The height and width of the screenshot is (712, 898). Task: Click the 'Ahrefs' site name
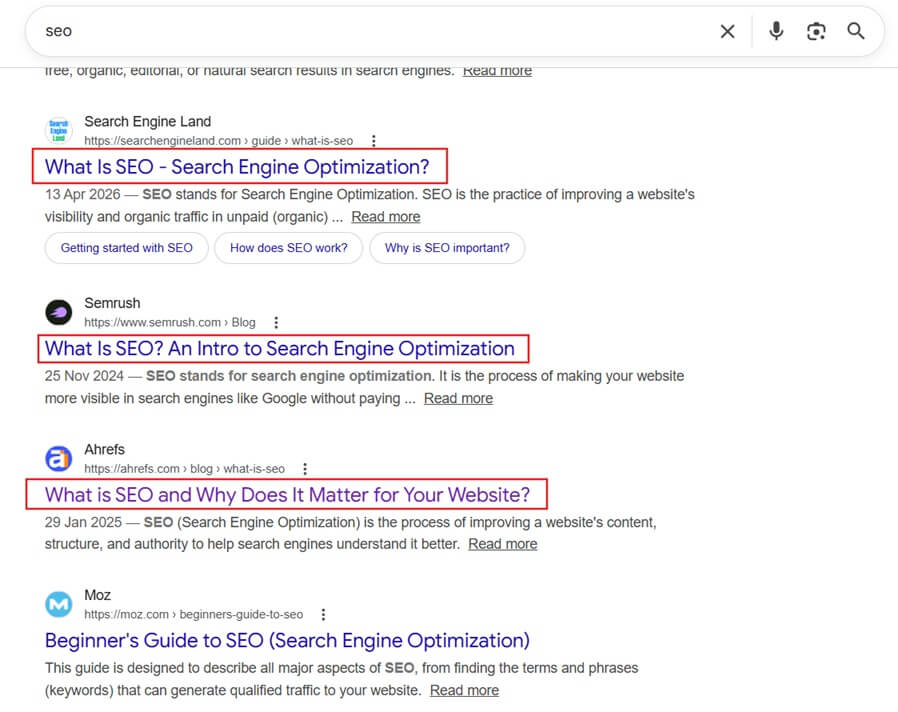(104, 450)
